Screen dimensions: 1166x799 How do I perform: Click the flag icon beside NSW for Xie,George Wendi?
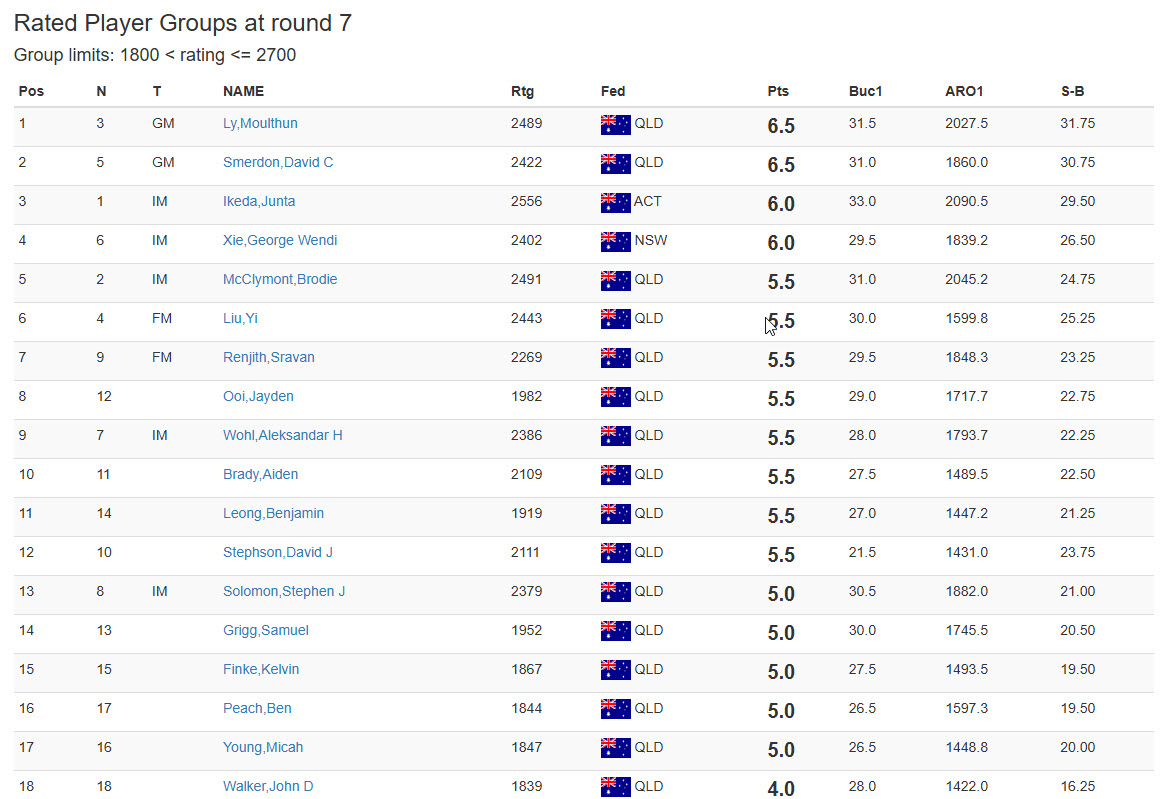[x=615, y=242]
